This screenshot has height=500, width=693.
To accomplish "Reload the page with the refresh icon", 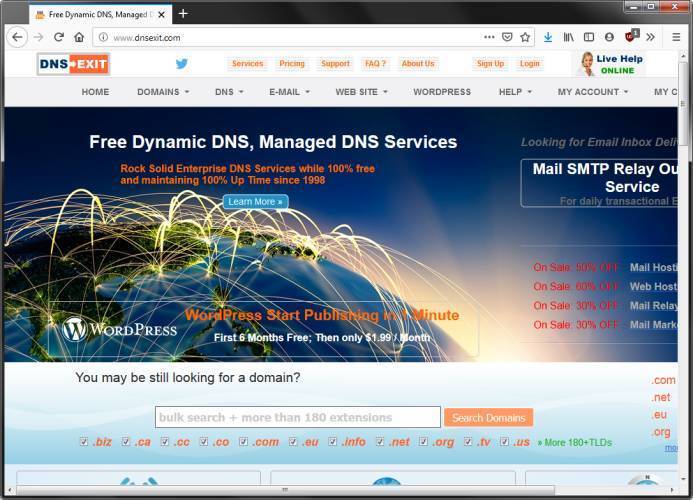I will 59,37.
